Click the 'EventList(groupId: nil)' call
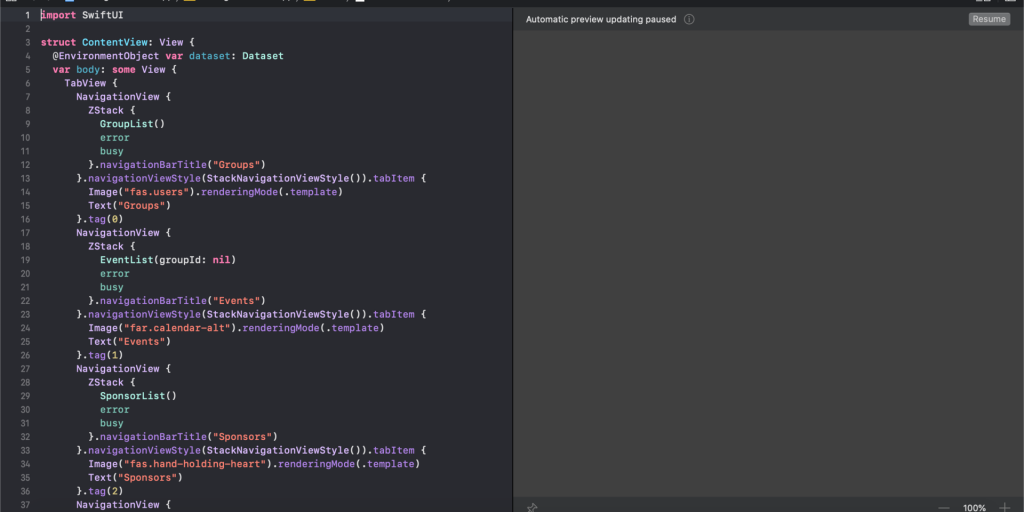Image resolution: width=1024 pixels, height=512 pixels. pos(167,260)
